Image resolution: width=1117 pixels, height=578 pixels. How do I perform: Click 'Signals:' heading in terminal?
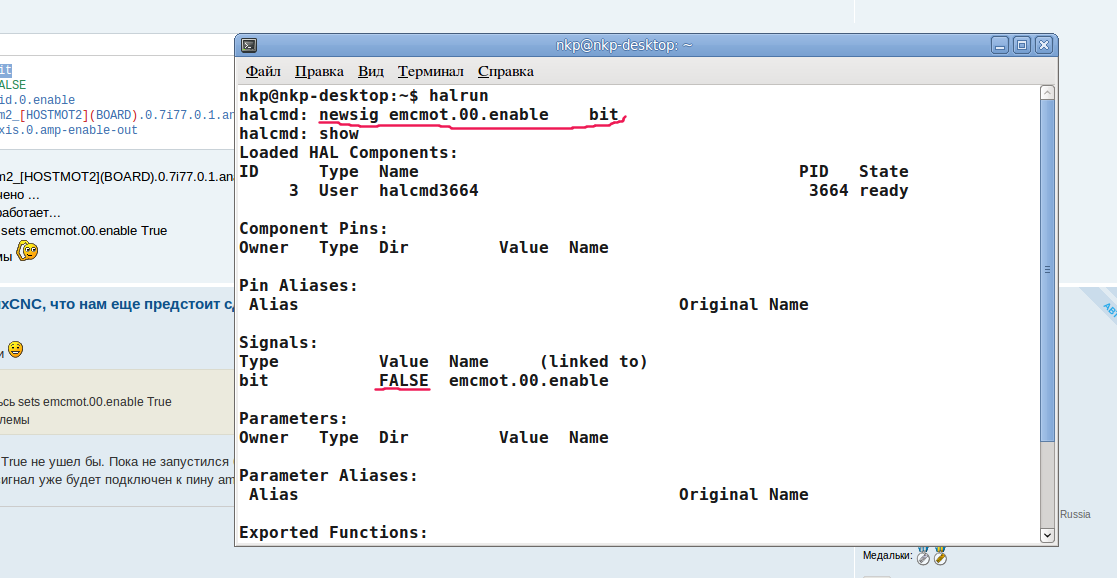[x=279, y=343]
